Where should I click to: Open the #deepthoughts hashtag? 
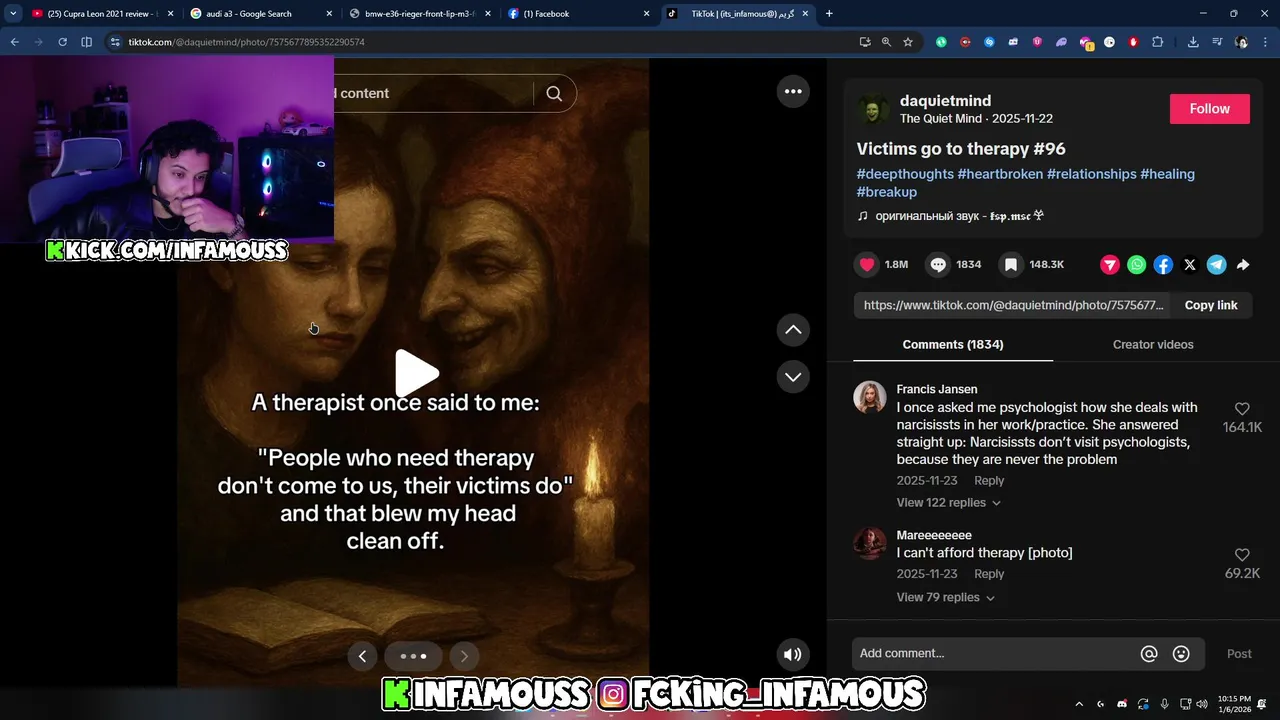click(905, 174)
